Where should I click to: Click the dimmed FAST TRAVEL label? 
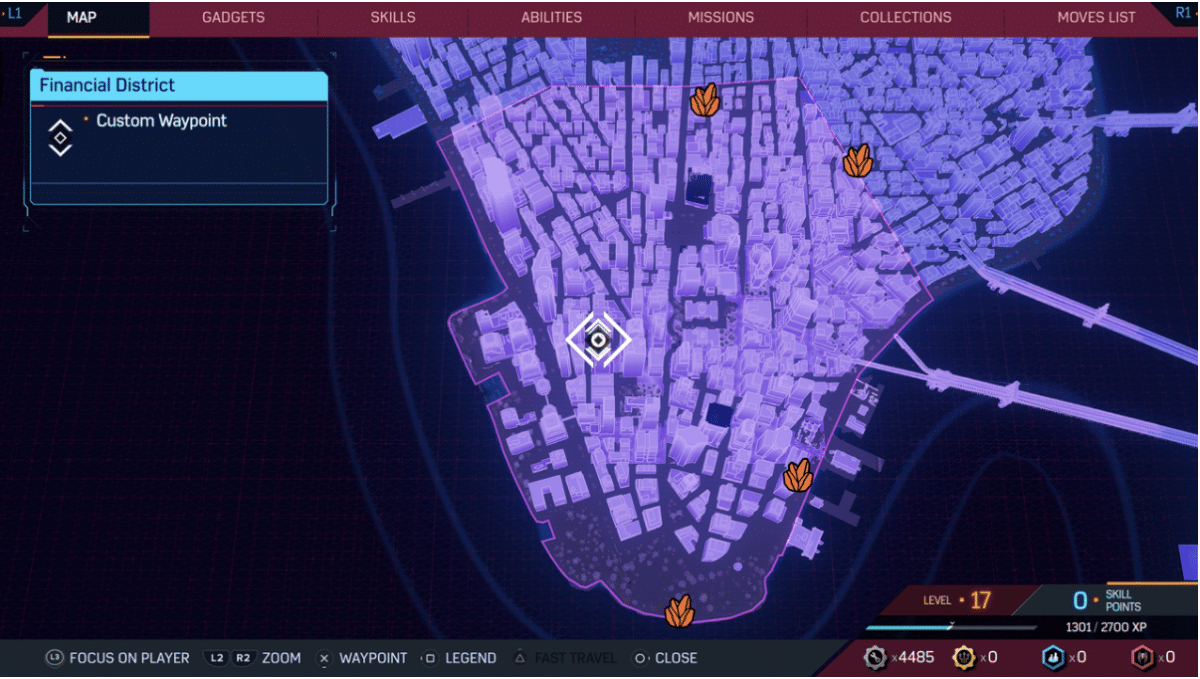click(x=575, y=658)
